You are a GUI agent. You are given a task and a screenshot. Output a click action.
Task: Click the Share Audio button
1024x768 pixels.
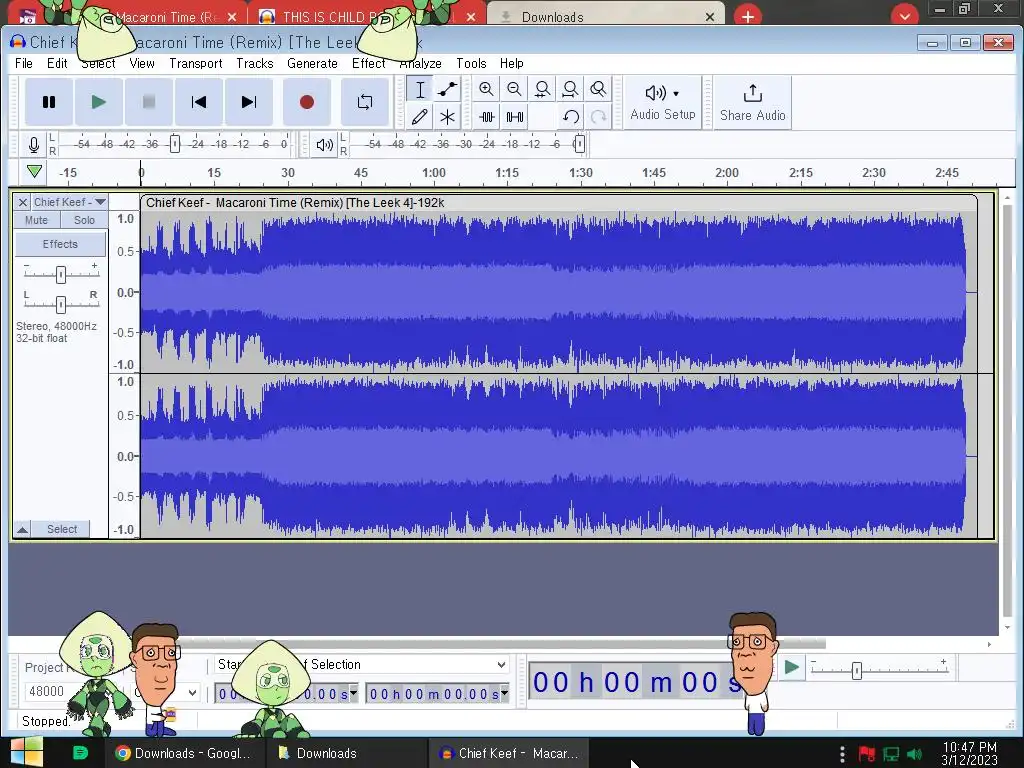pos(752,103)
